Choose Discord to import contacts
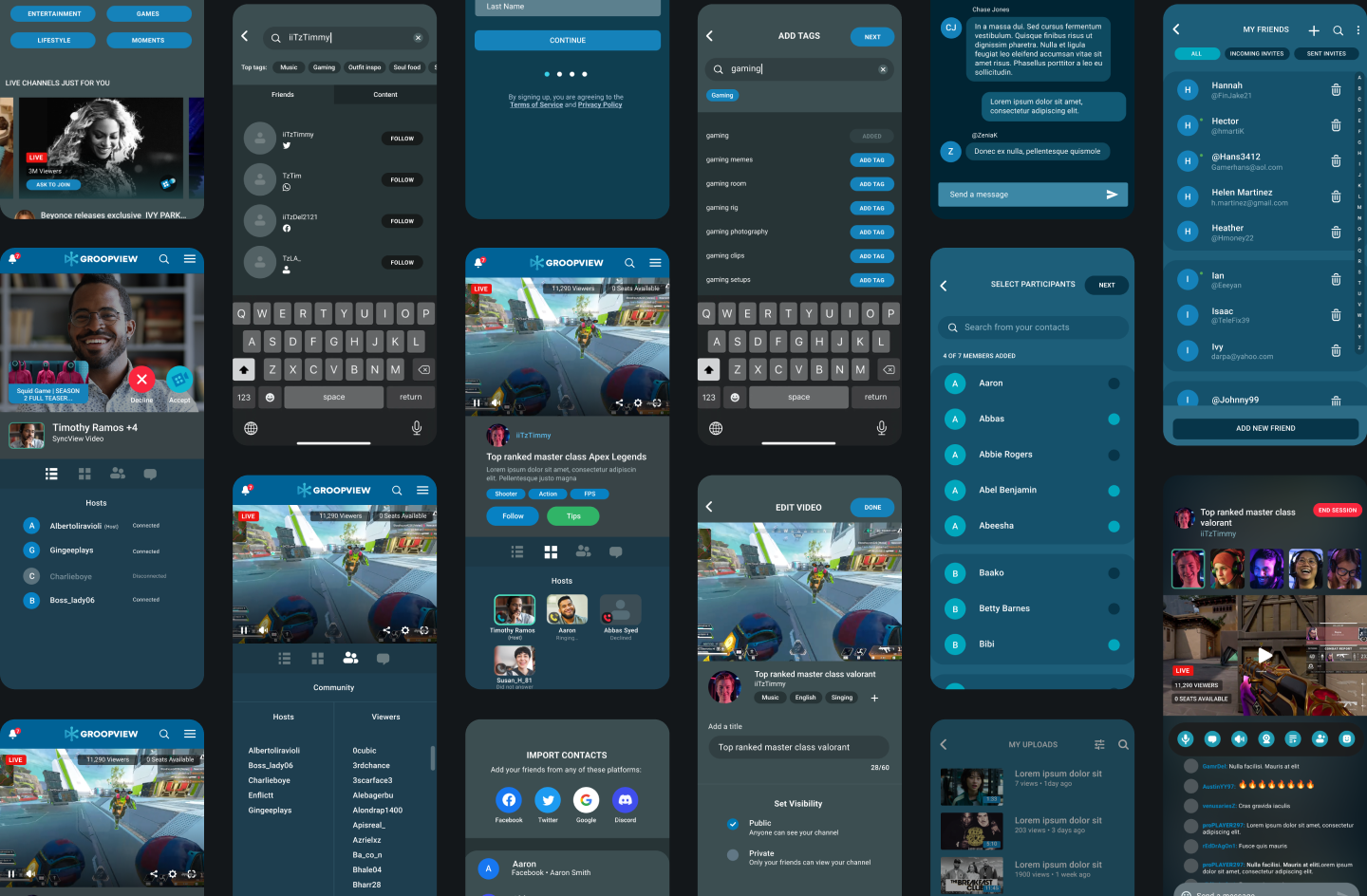Screen dimensions: 1367x896 point(625,800)
